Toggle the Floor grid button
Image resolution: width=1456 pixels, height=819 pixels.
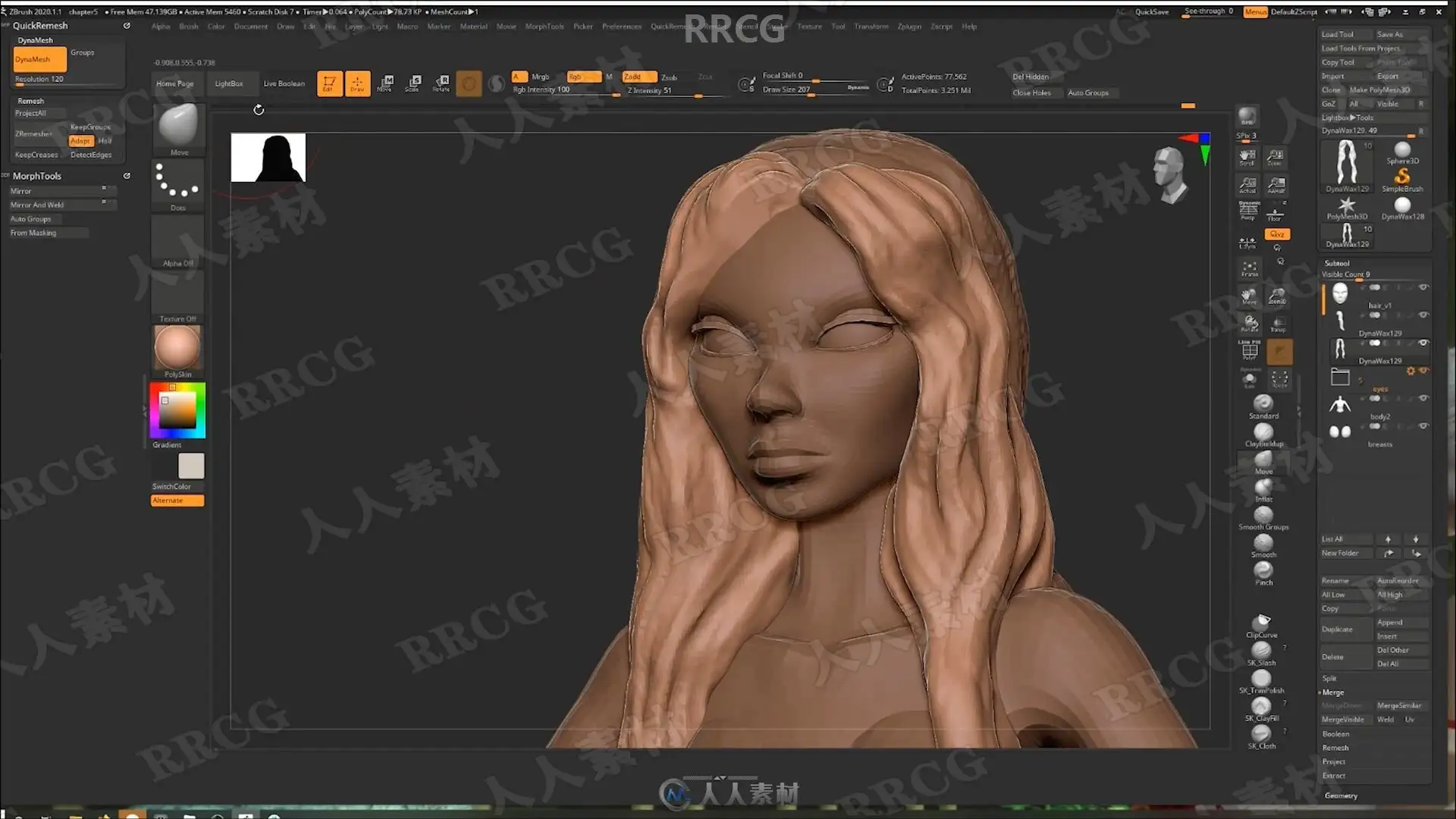coord(1276,212)
